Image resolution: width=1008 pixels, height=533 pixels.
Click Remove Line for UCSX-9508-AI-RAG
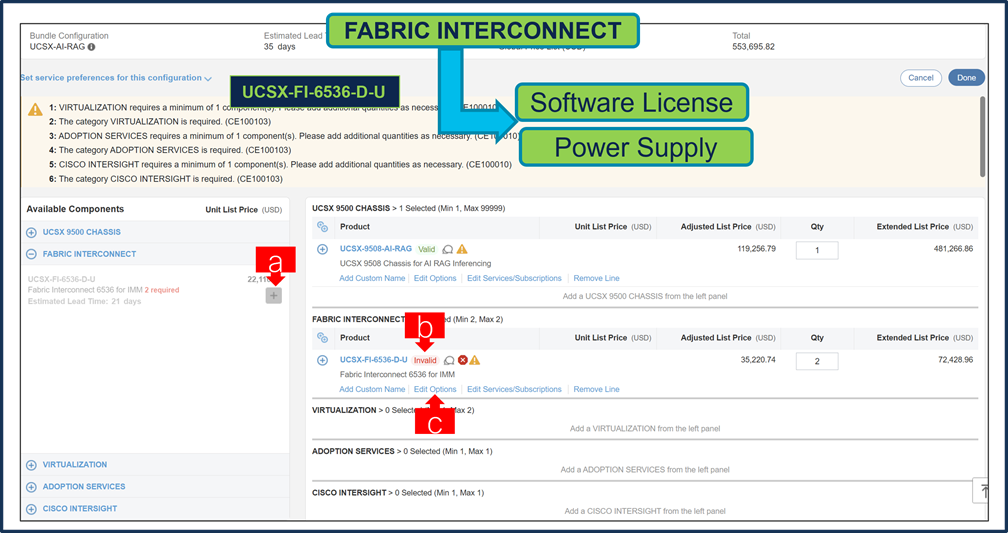597,278
